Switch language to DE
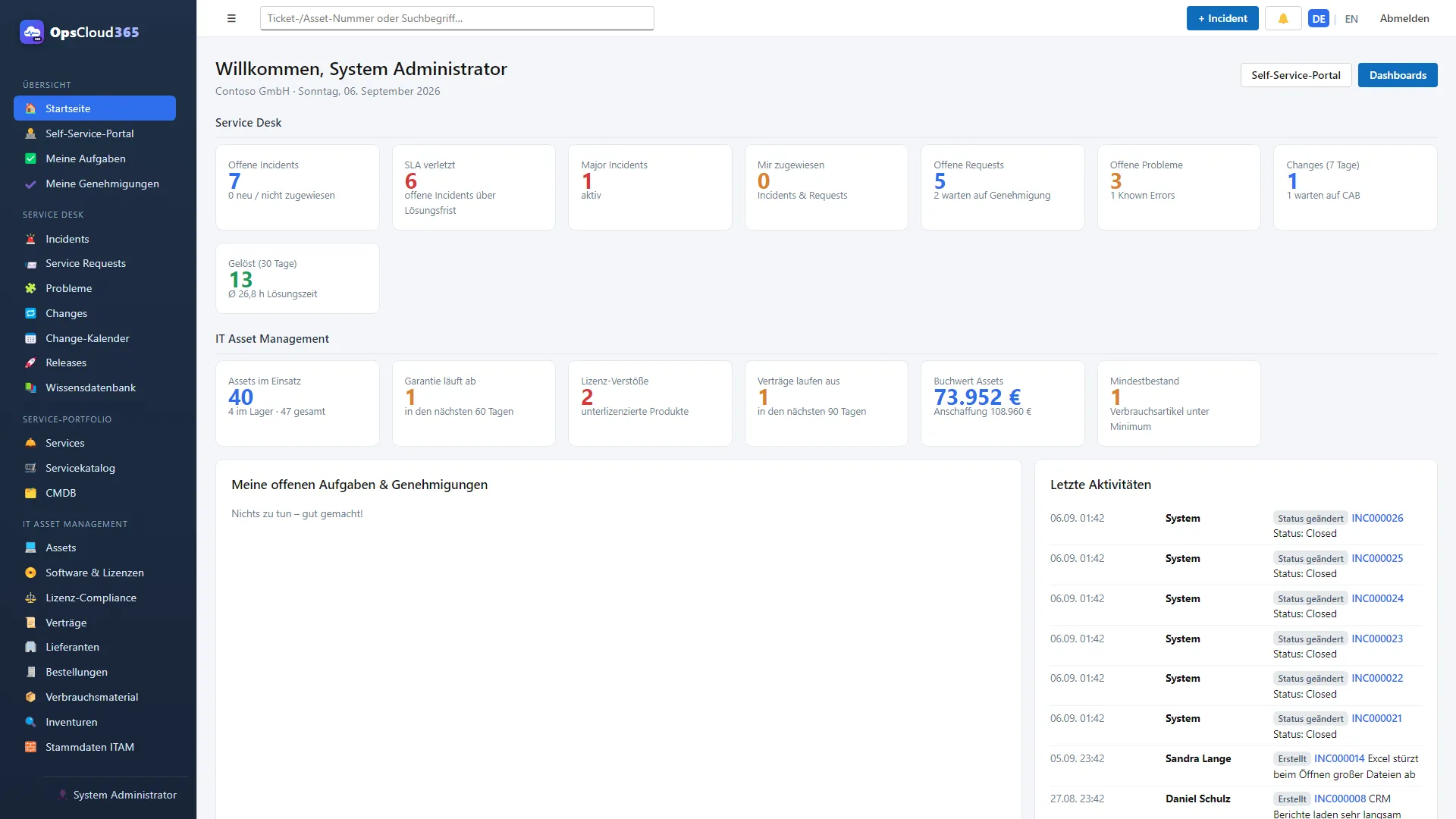Screen dimensions: 1456x819 click(x=1319, y=18)
